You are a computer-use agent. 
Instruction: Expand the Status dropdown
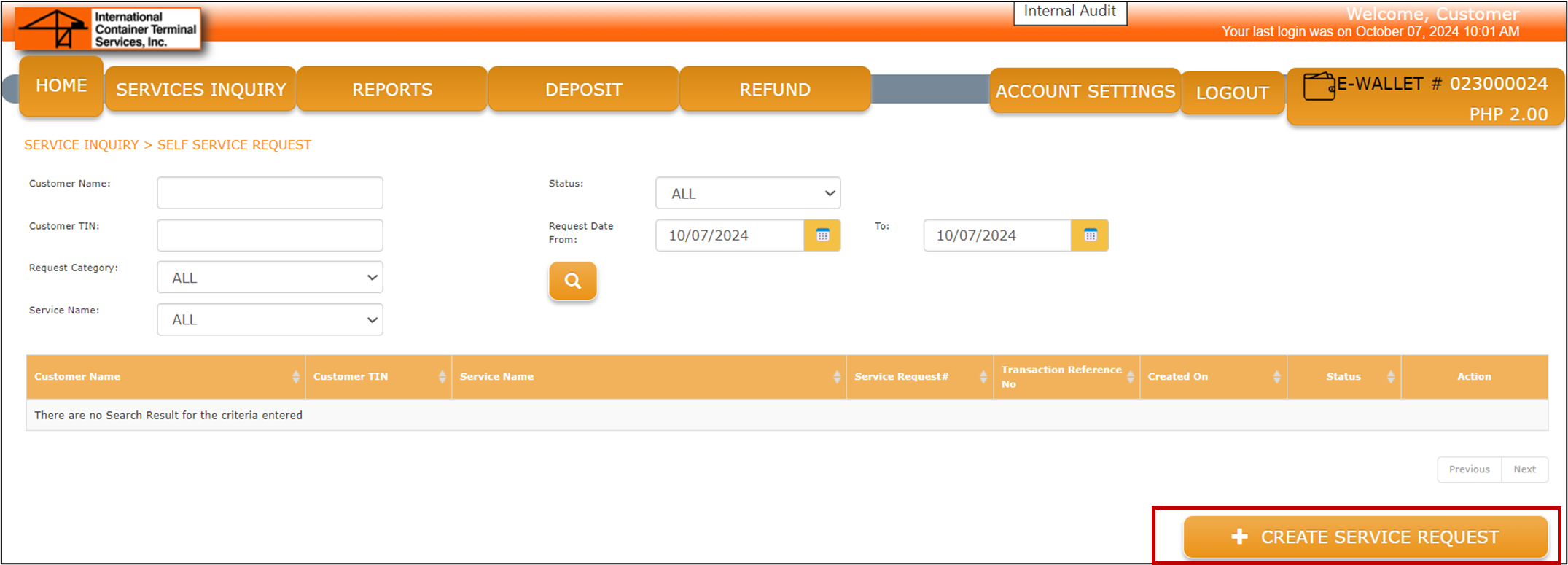coord(747,193)
